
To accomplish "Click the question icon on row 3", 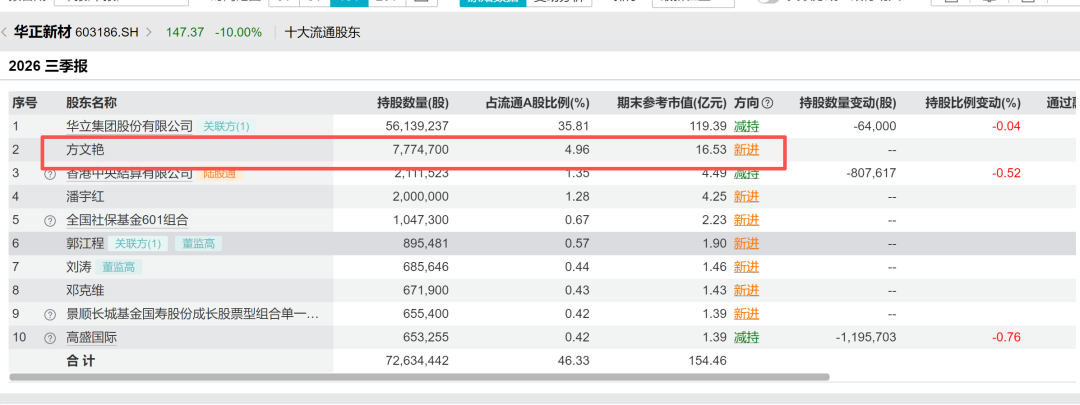I will coord(50,174).
